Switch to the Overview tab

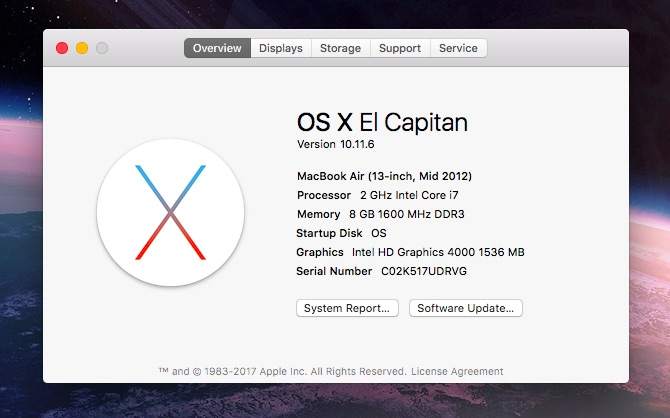pyautogui.click(x=217, y=48)
